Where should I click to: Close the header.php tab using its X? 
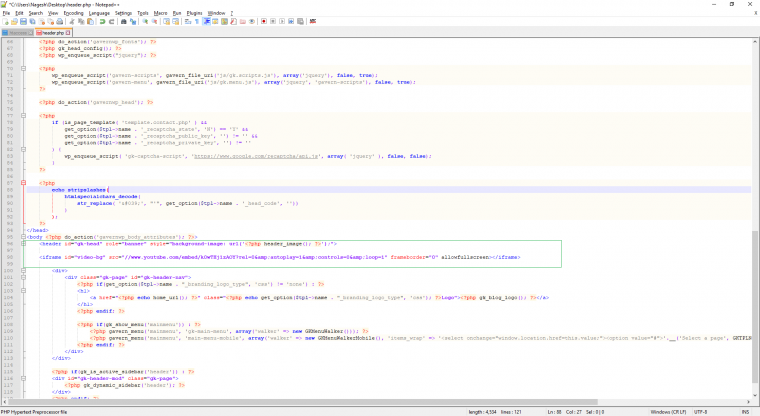pyautogui.click(x=69, y=32)
